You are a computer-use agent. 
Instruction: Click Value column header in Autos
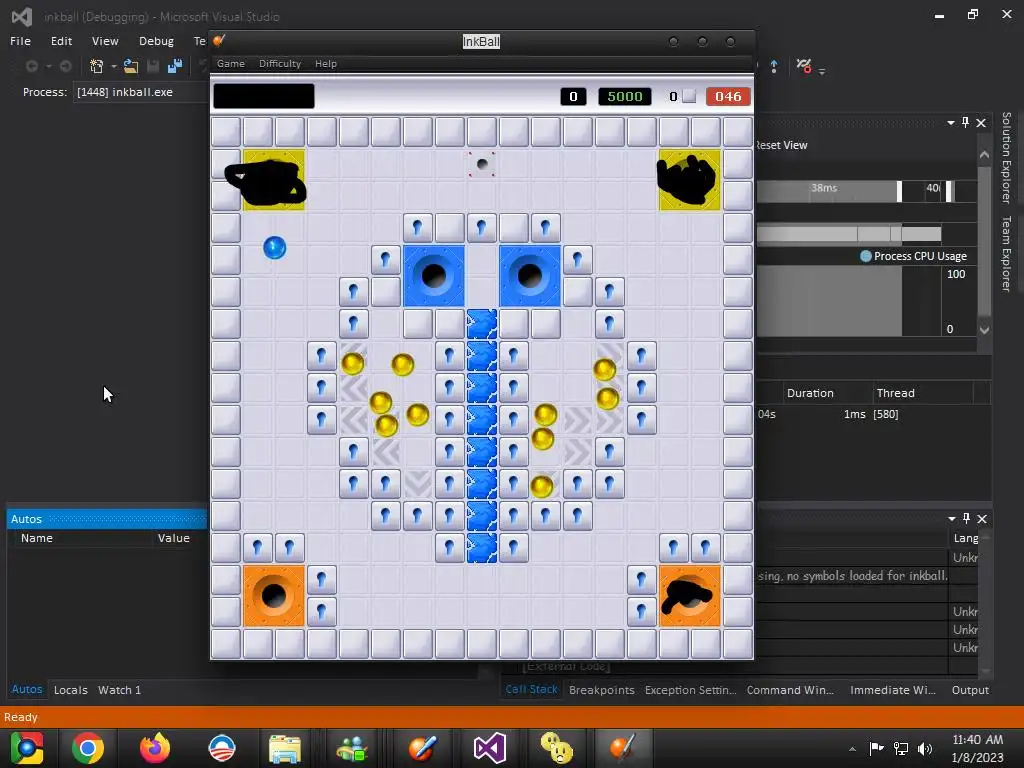pos(173,538)
